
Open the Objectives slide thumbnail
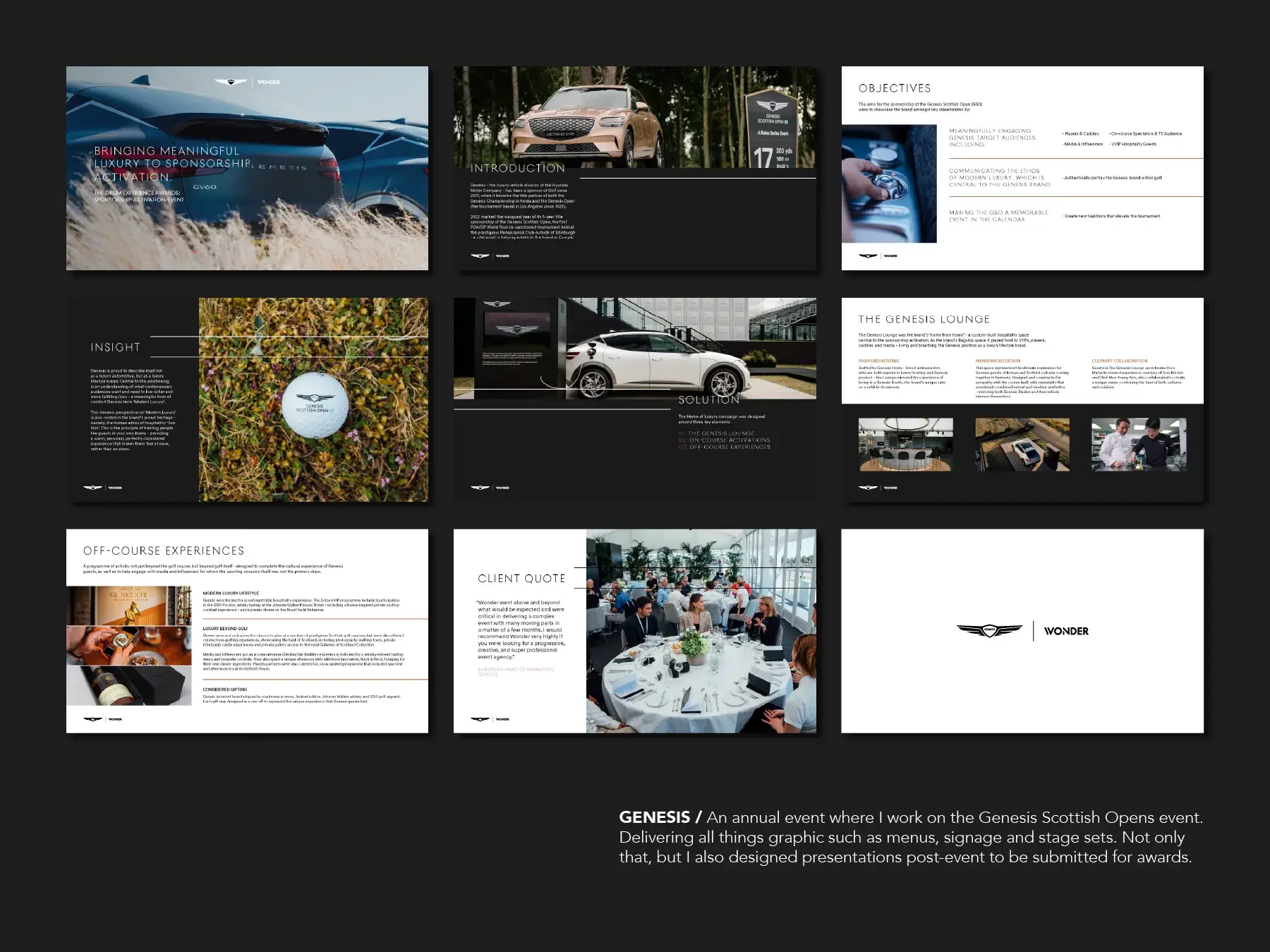click(1022, 168)
